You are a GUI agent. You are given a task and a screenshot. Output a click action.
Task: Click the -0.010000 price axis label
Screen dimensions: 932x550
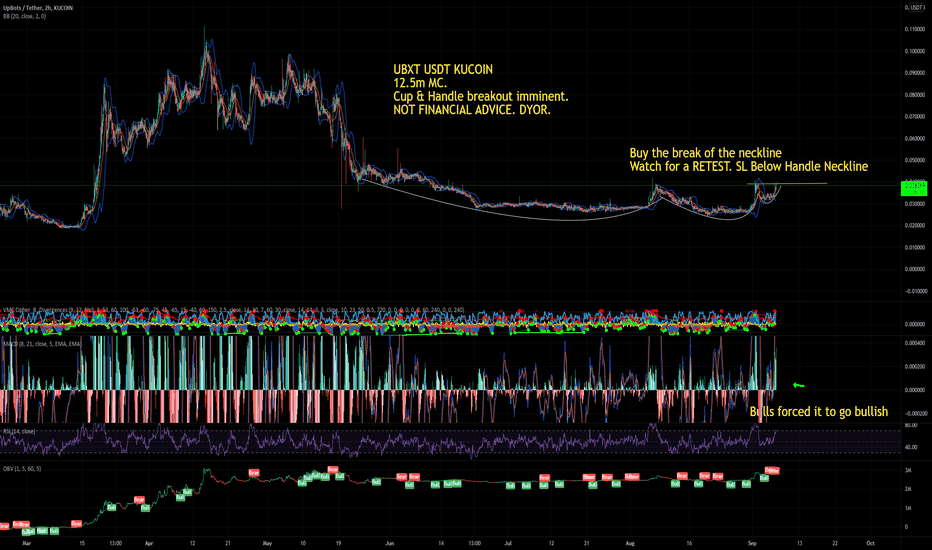pos(915,291)
